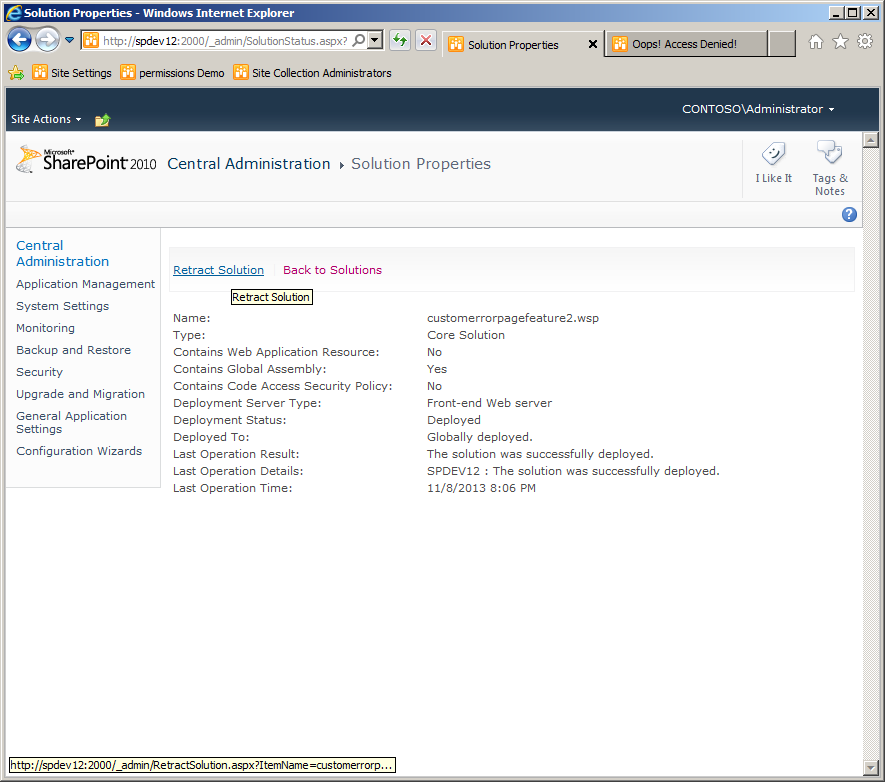
Task: Click the Navigate Up folder icon
Action: pos(102,120)
